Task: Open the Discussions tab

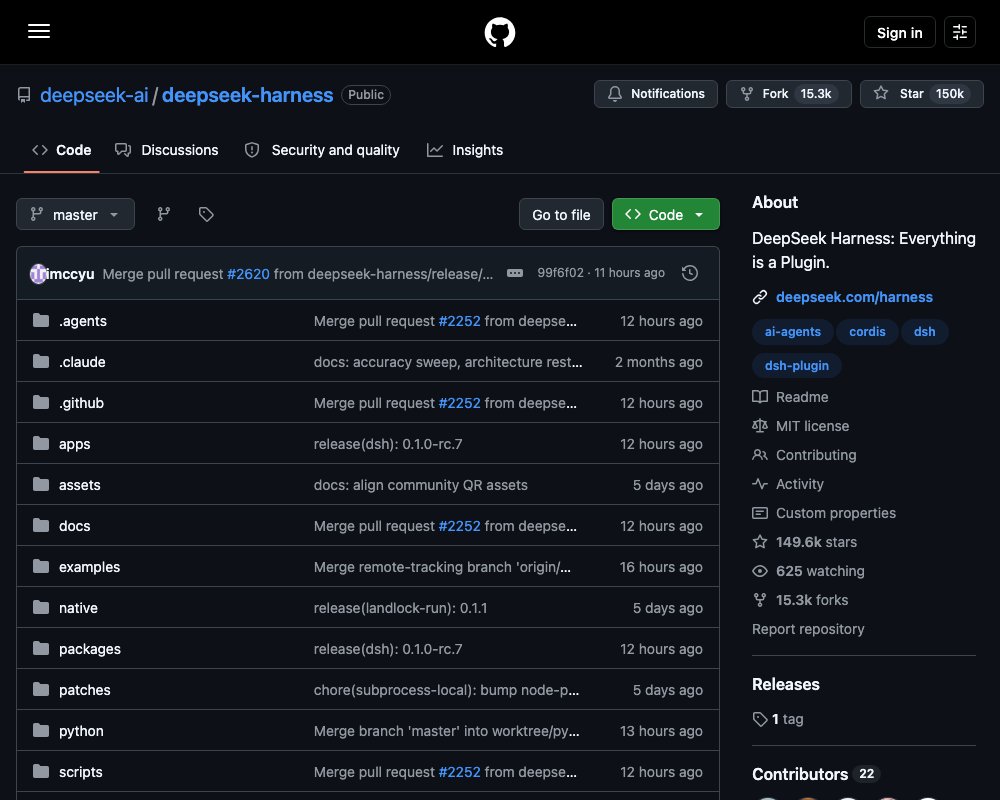Action: point(166,150)
